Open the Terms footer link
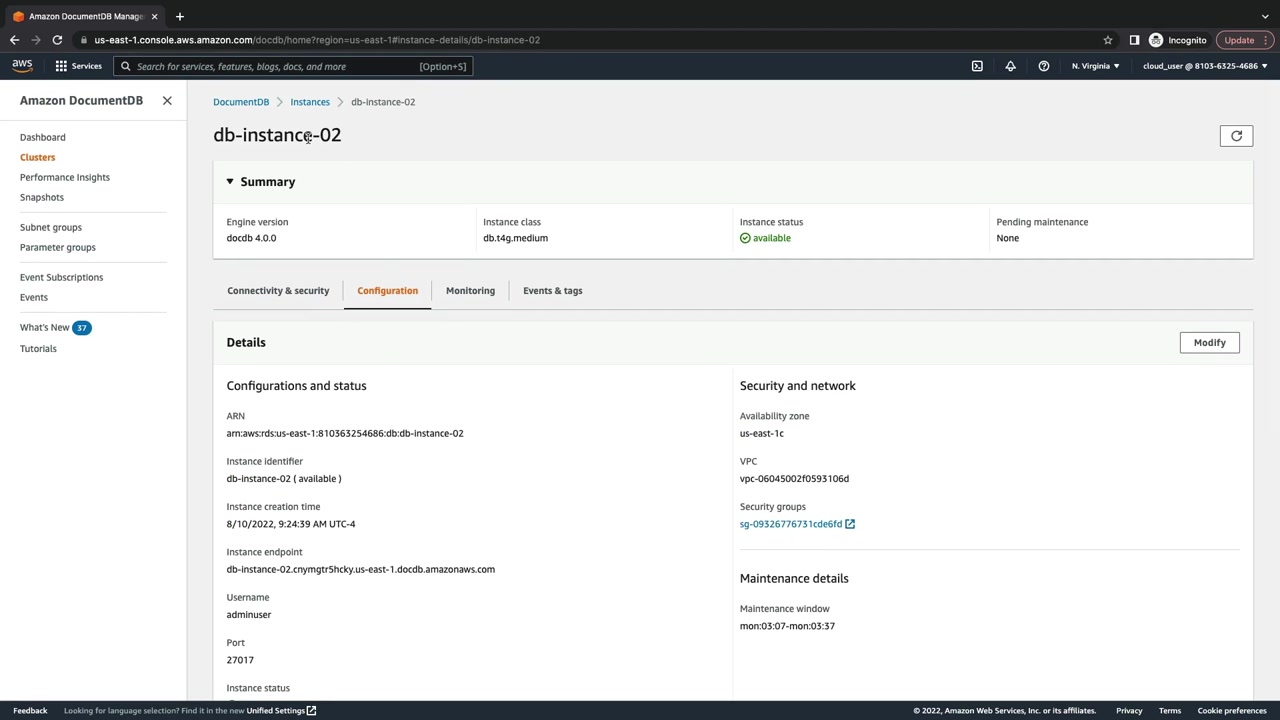 pyautogui.click(x=1170, y=711)
